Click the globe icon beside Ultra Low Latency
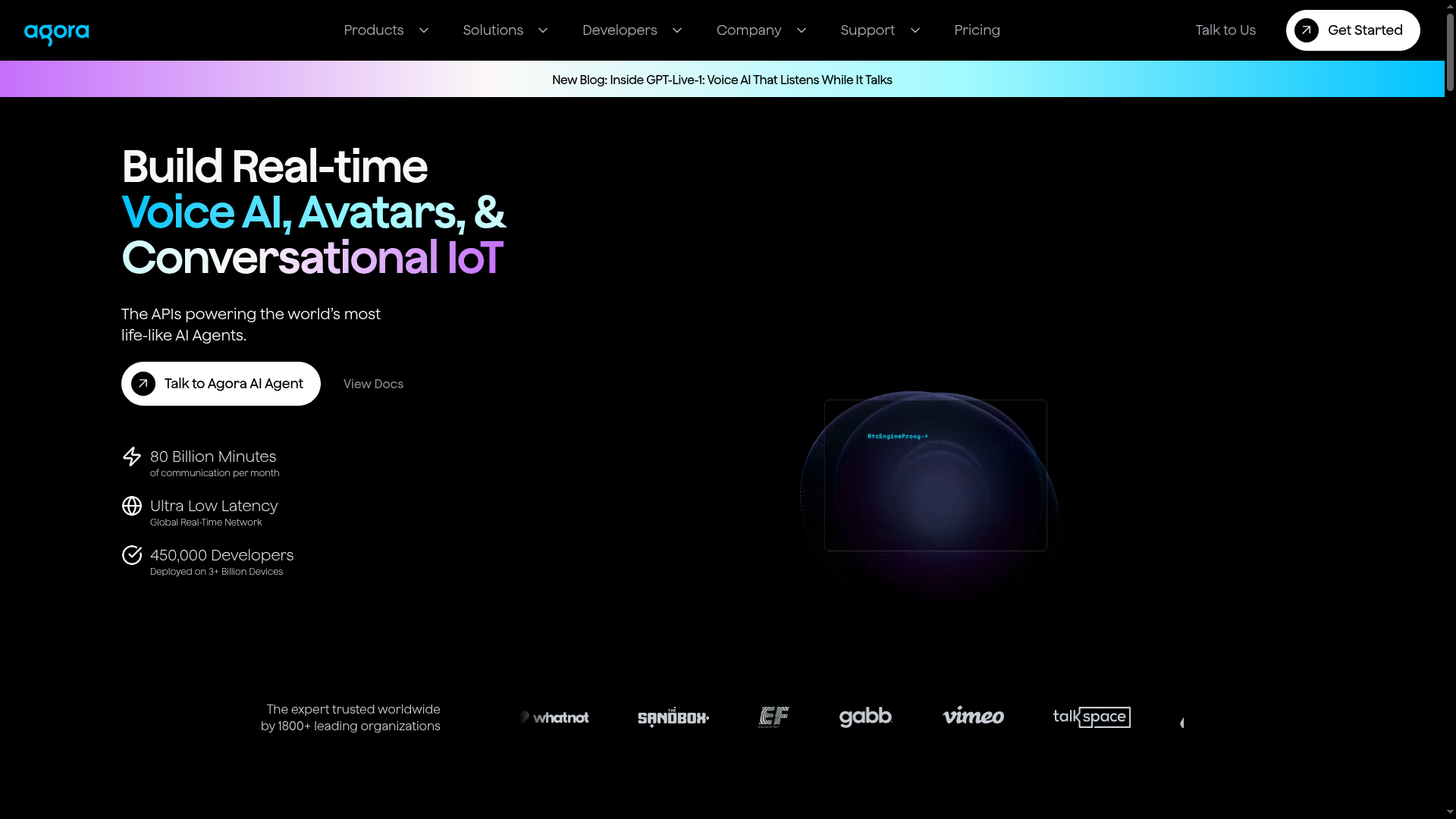The height and width of the screenshot is (819, 1456). point(132,506)
